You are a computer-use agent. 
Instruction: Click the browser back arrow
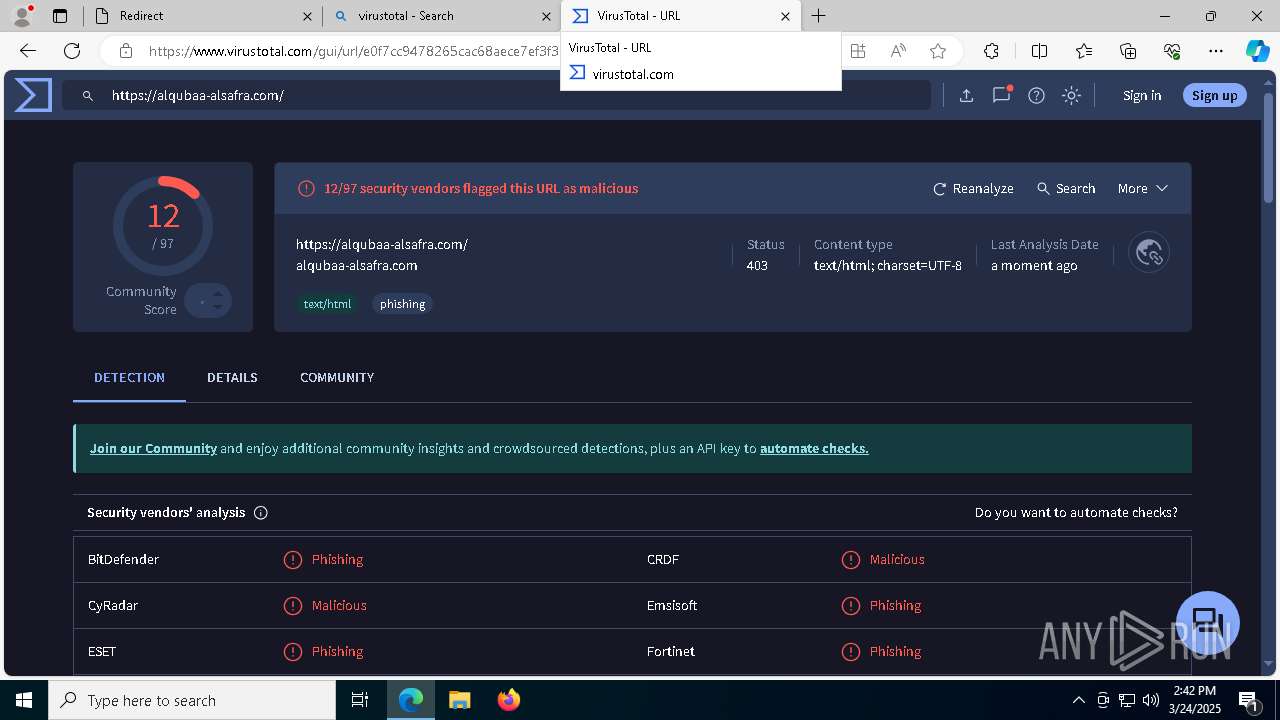pos(28,51)
